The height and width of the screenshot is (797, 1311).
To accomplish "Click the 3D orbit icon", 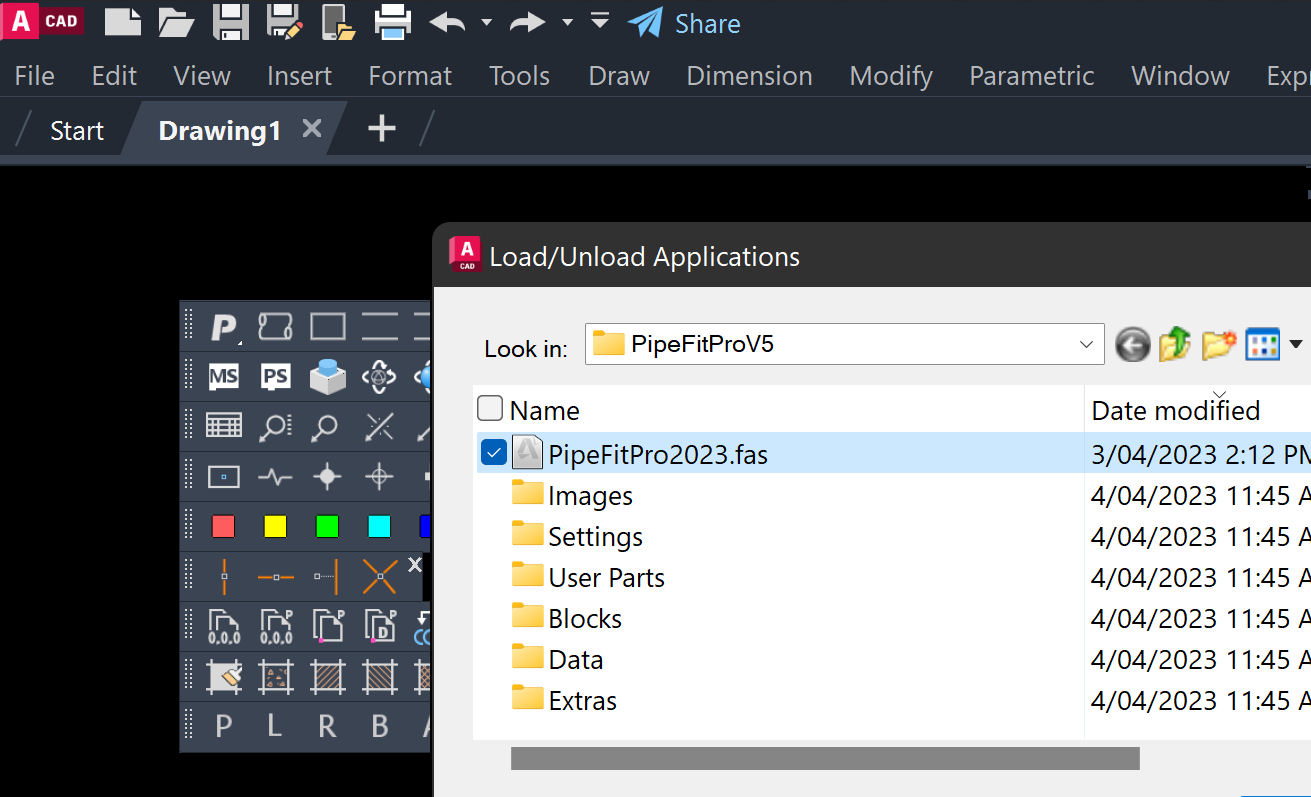I will [379, 377].
